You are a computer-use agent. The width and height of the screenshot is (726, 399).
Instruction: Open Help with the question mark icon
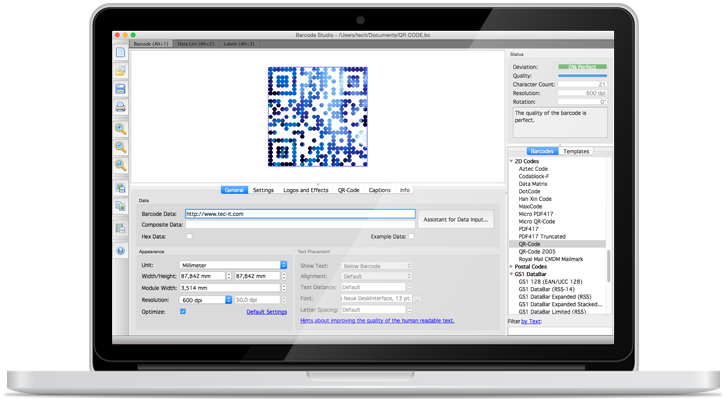tap(120, 250)
